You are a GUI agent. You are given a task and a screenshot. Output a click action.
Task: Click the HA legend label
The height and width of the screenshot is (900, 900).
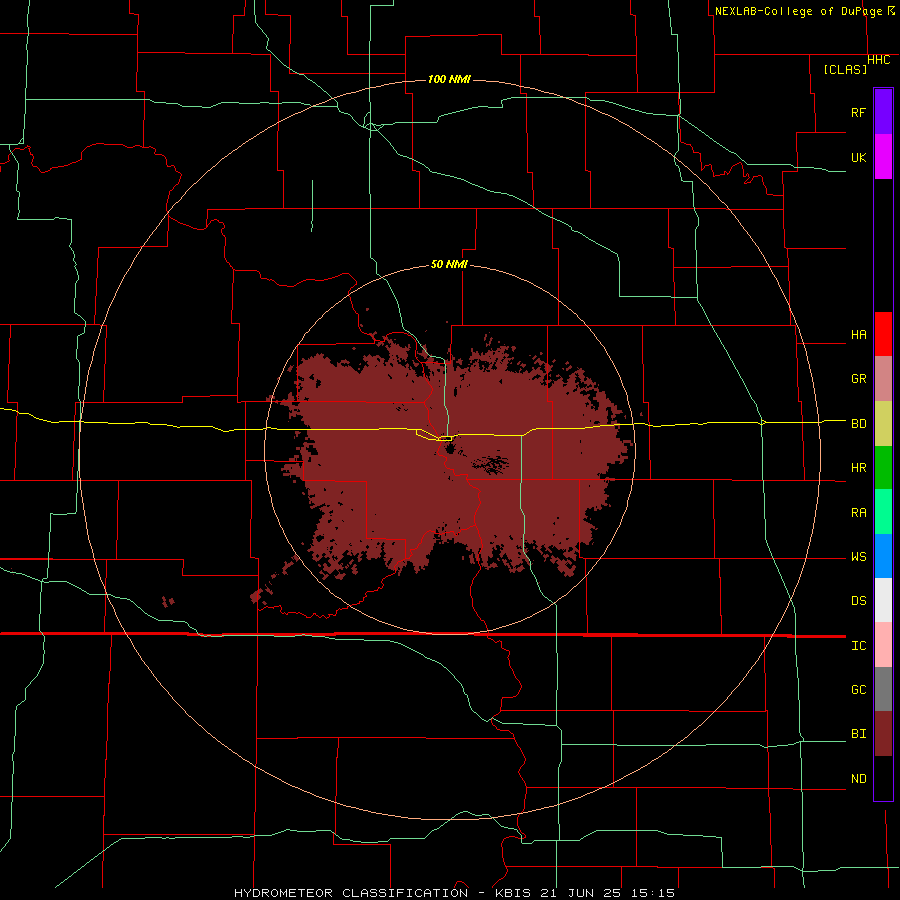point(858,334)
